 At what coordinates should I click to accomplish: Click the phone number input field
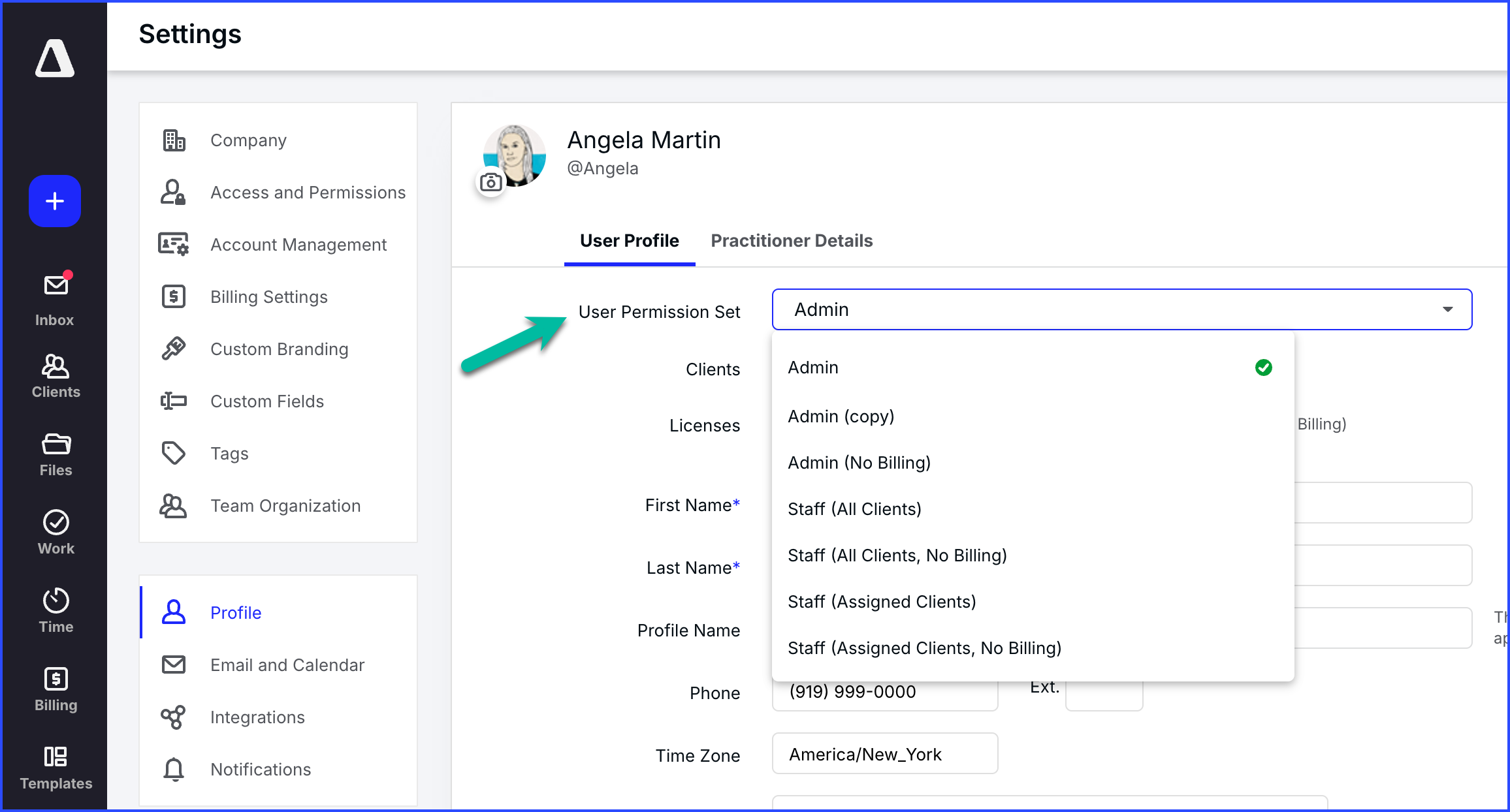[x=884, y=695]
